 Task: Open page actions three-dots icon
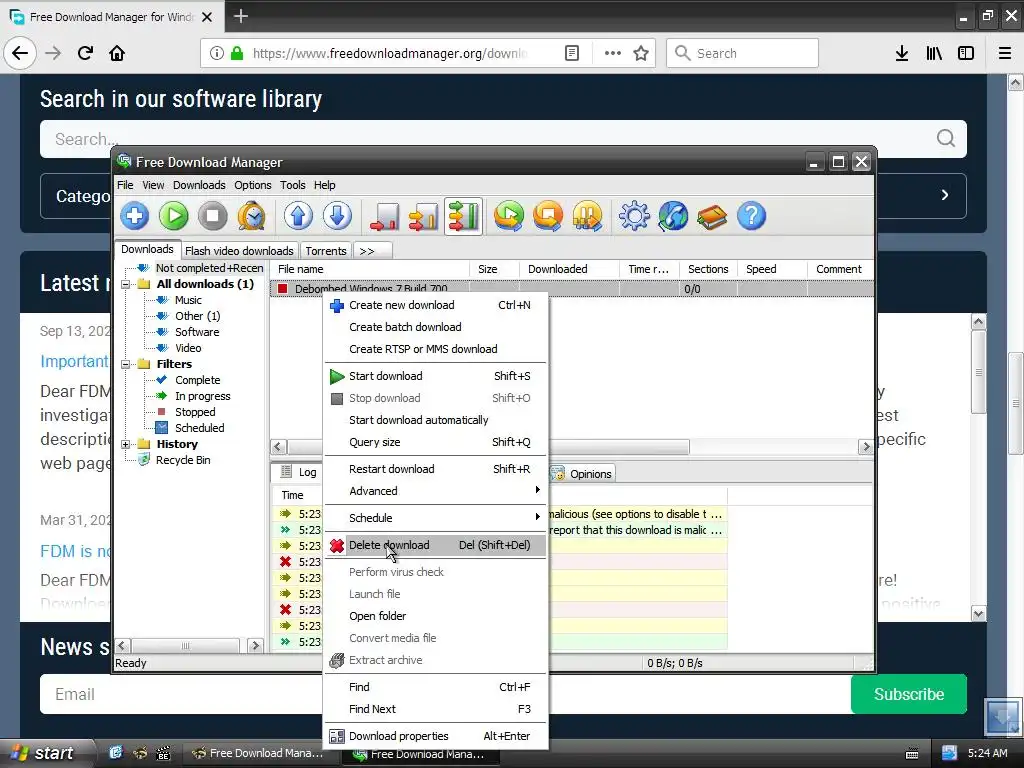(x=613, y=54)
